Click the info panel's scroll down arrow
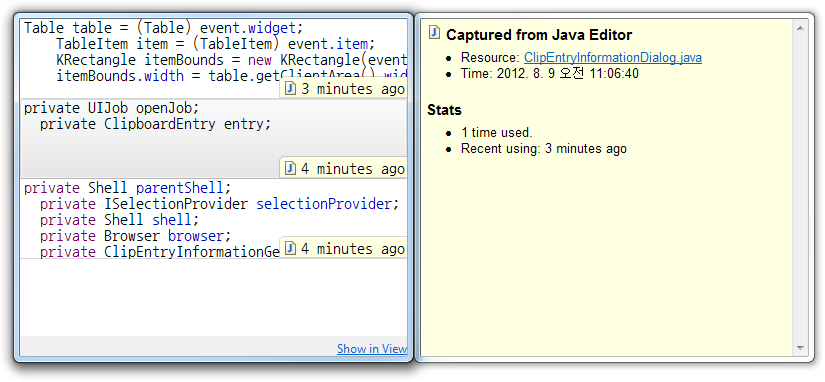The width and height of the screenshot is (825, 382). coord(800,348)
